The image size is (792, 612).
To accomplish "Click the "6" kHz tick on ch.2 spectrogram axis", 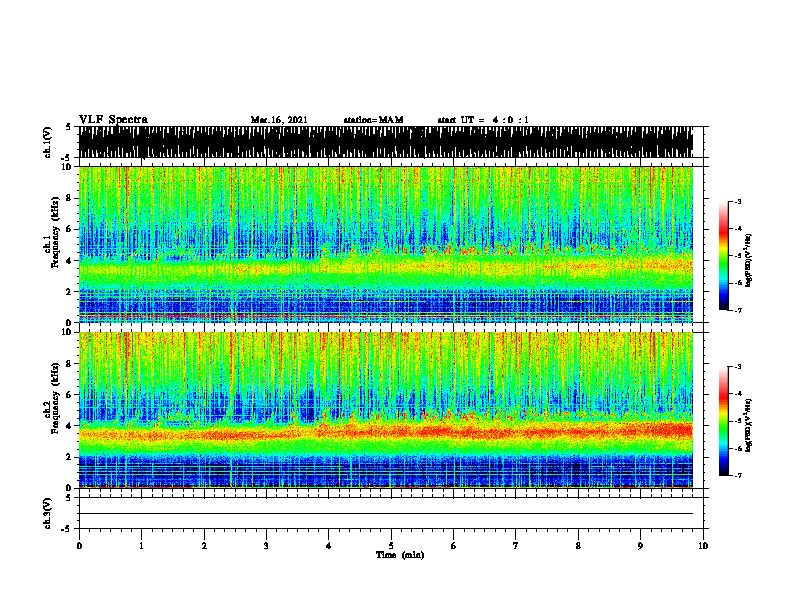I will click(x=70, y=395).
